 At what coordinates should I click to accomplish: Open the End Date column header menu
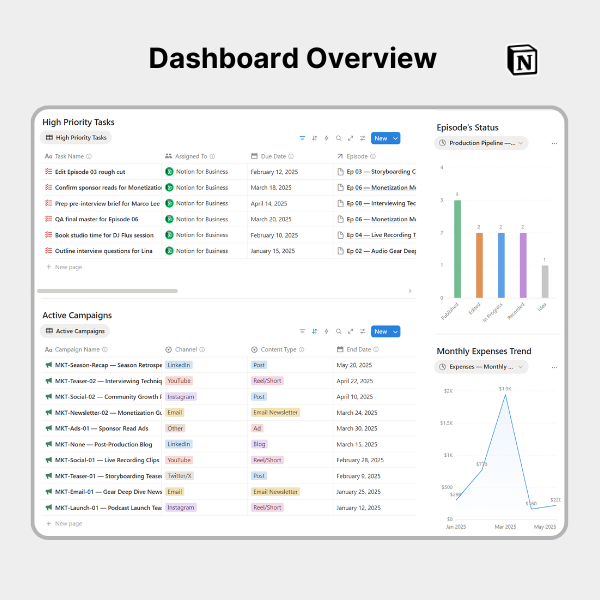[358, 350]
